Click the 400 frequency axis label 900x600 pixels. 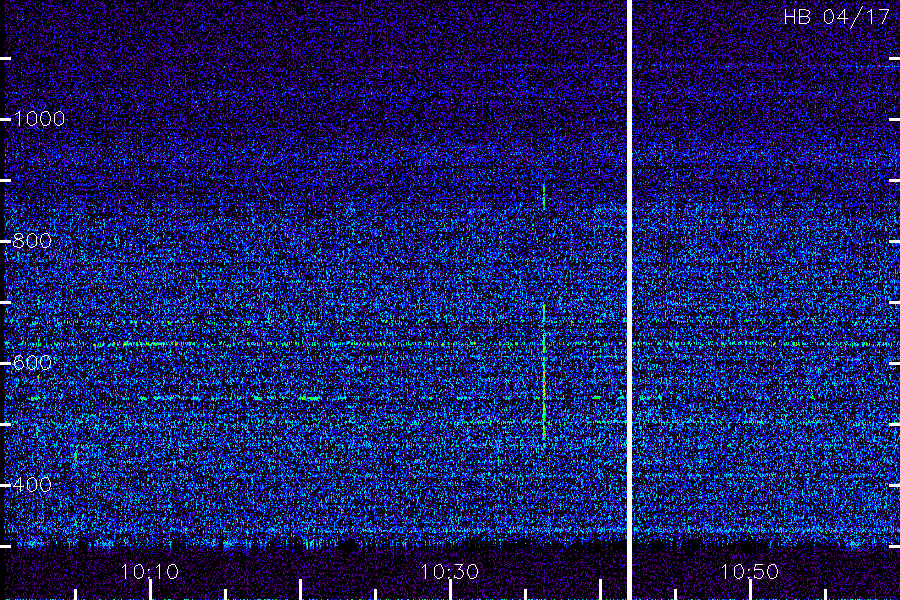click(32, 485)
